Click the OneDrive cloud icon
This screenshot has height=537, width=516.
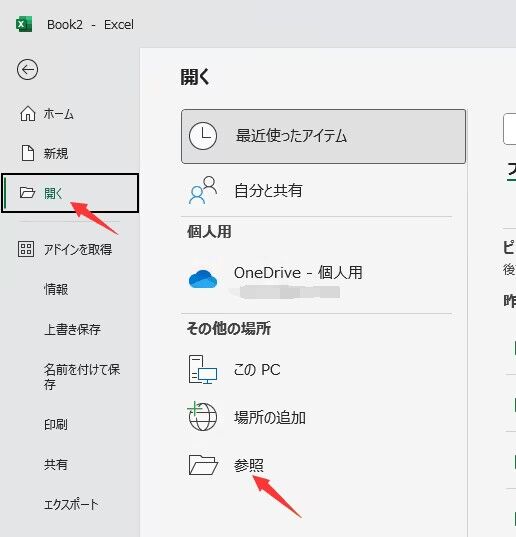point(203,279)
